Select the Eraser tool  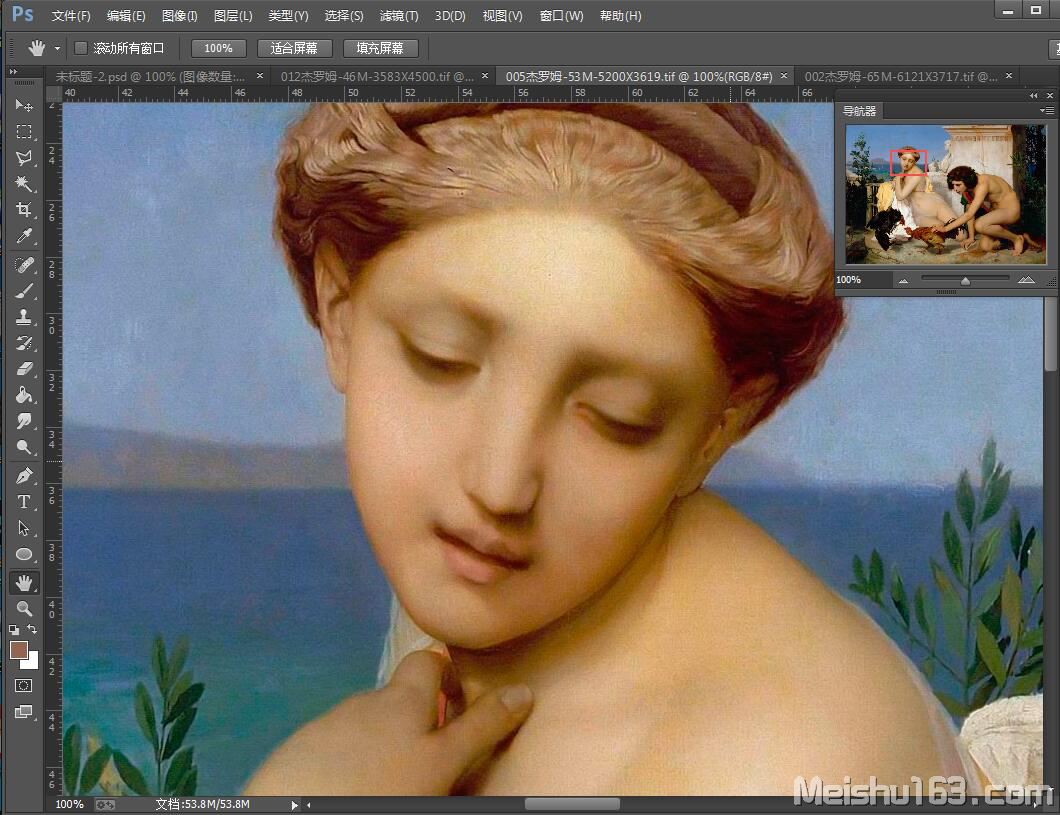click(x=24, y=369)
